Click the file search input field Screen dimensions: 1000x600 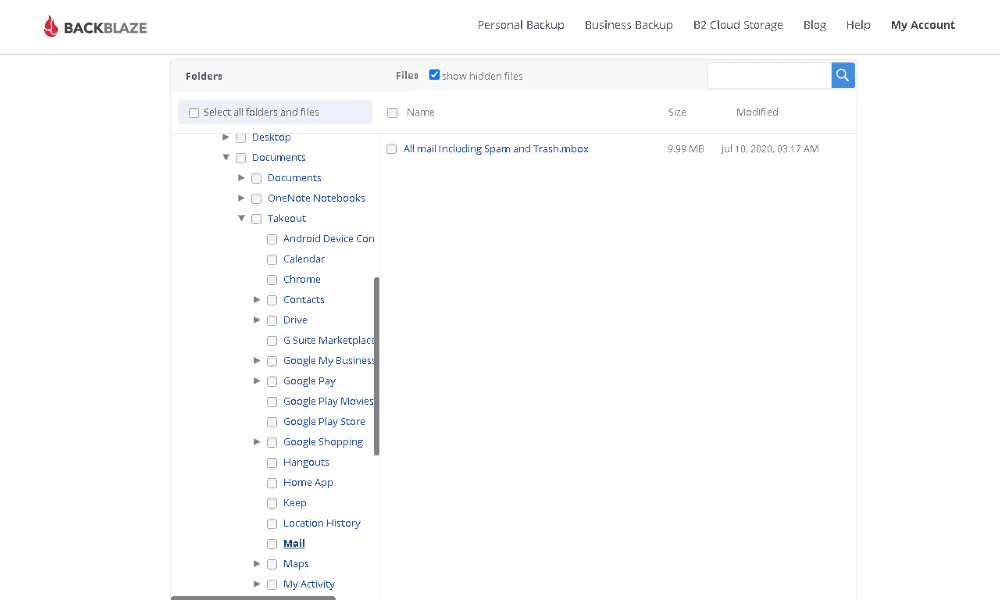[x=769, y=75]
